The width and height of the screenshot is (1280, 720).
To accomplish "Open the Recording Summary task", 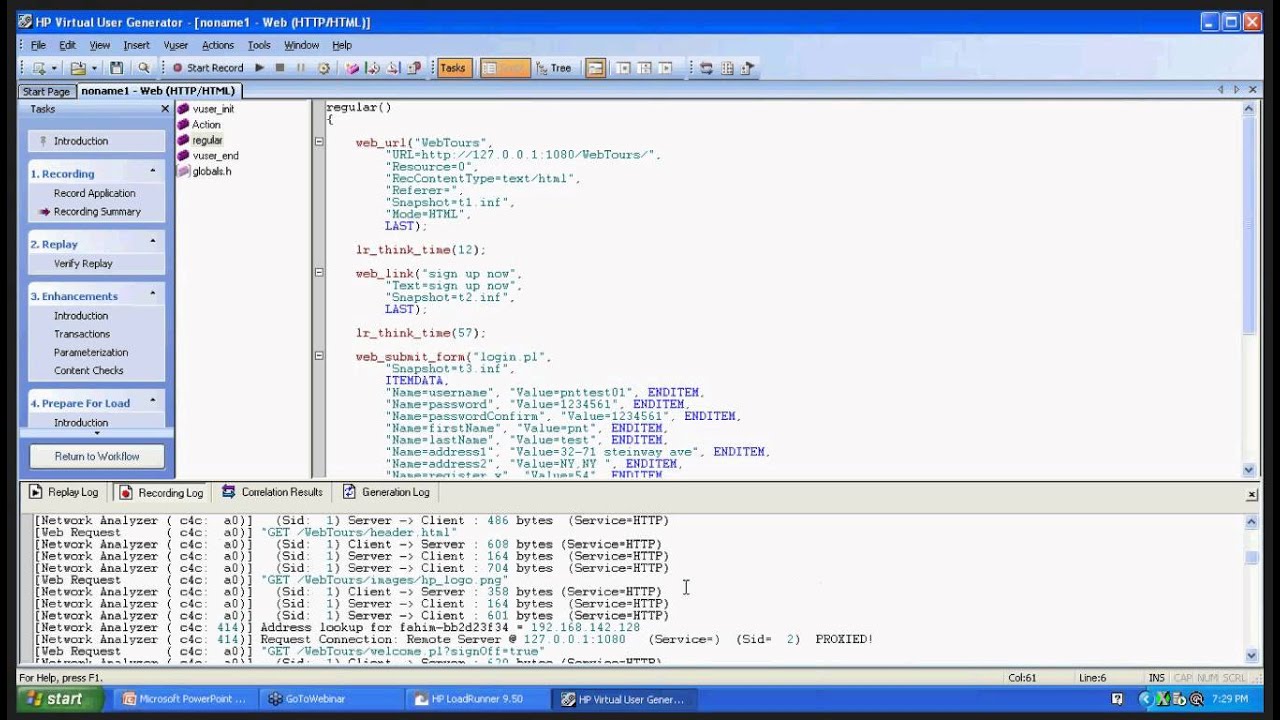I will tap(97, 212).
